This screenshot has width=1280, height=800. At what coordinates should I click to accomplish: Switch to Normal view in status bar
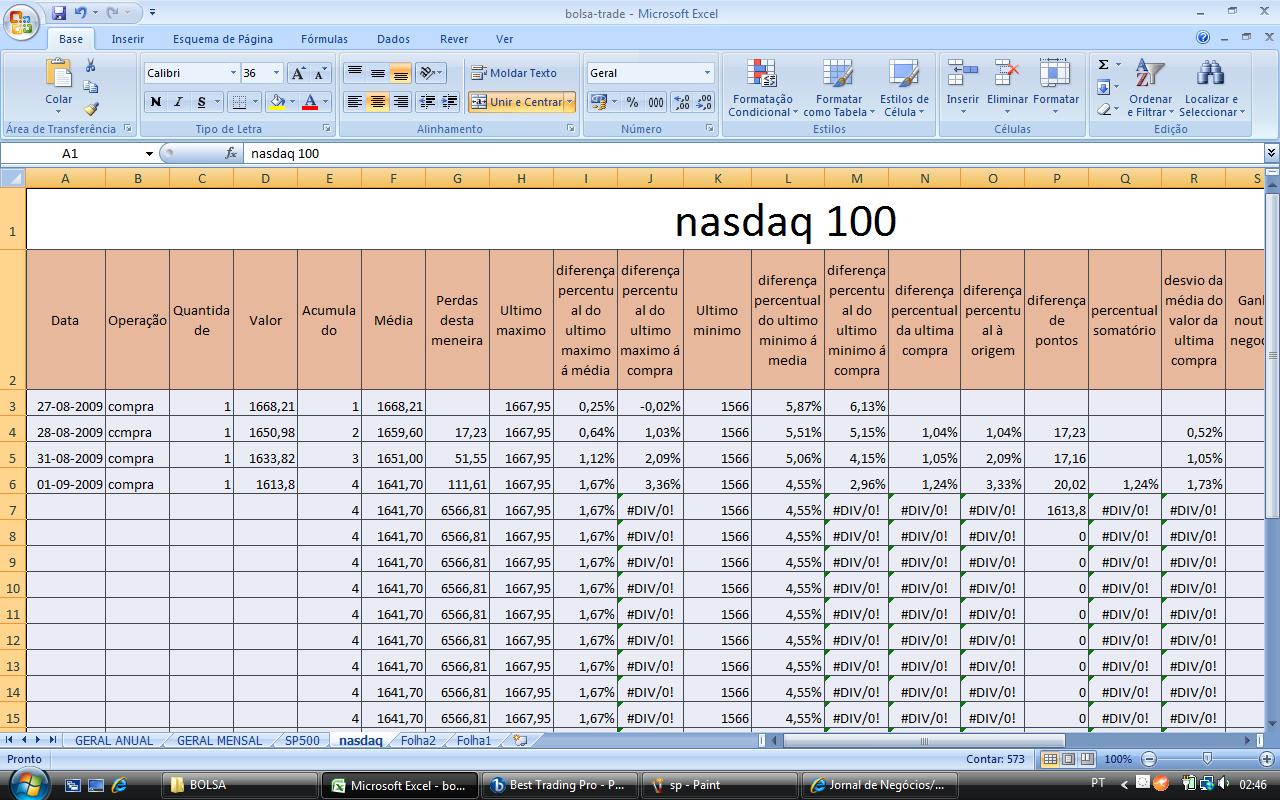(x=1050, y=759)
